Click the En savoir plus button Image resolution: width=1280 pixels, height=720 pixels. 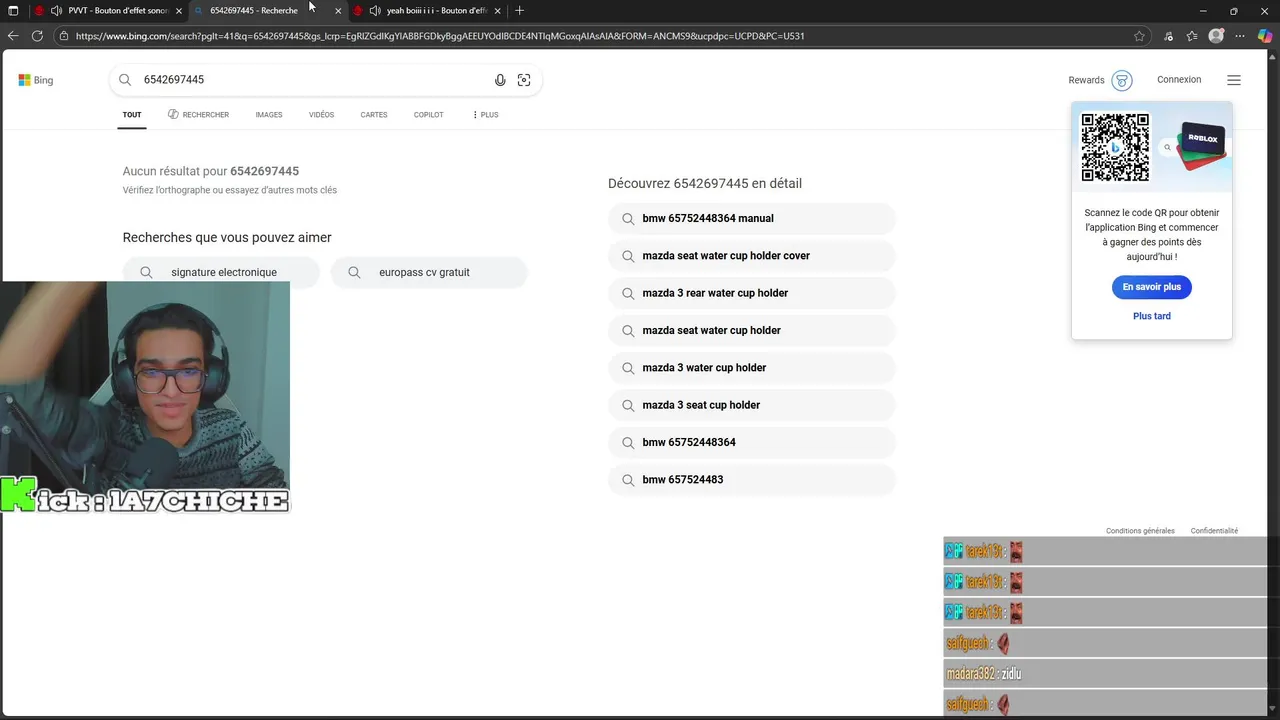(1151, 287)
